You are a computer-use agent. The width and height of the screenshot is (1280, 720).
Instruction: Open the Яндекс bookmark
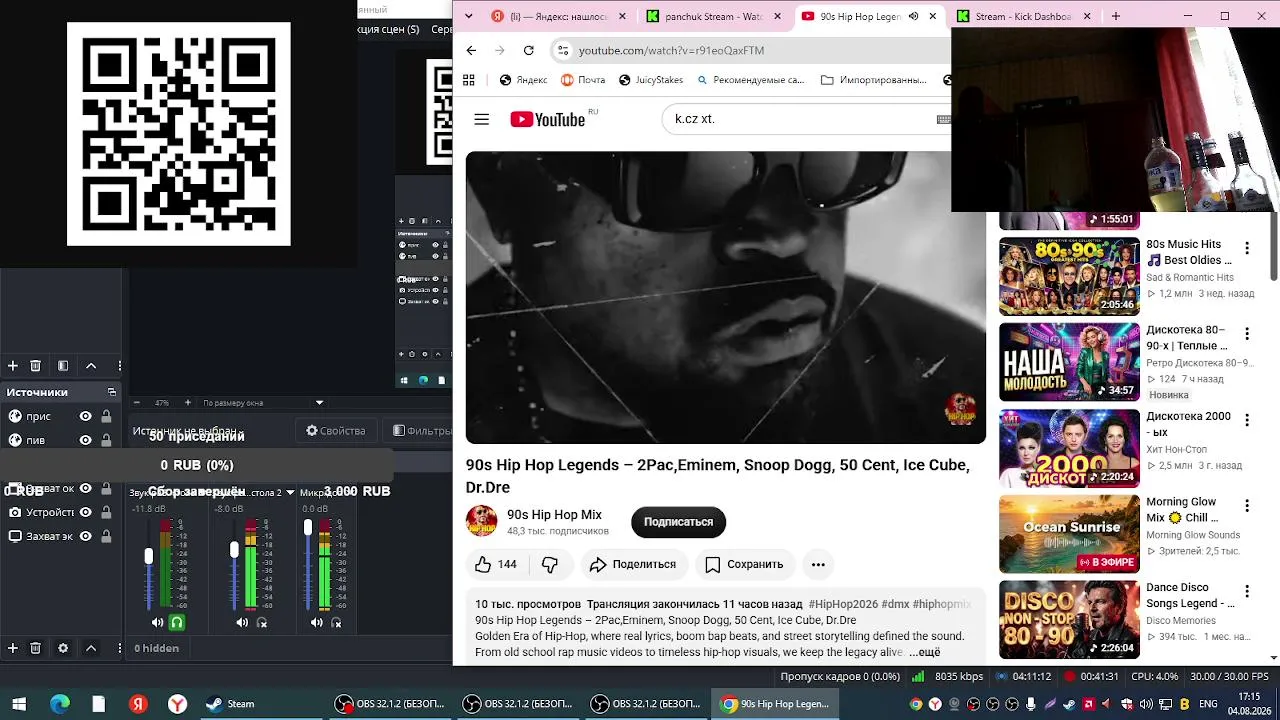(523, 80)
